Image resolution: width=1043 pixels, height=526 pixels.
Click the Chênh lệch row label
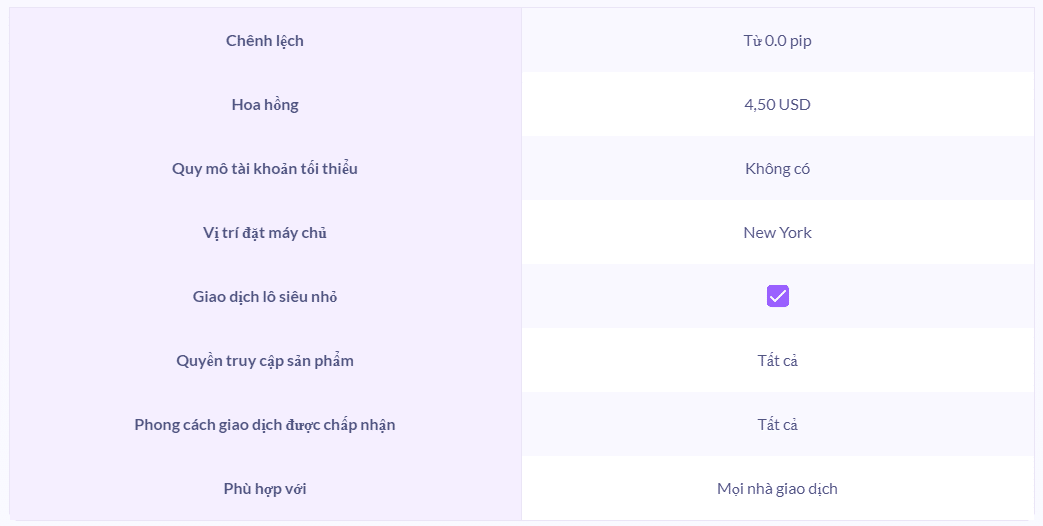[x=265, y=41]
